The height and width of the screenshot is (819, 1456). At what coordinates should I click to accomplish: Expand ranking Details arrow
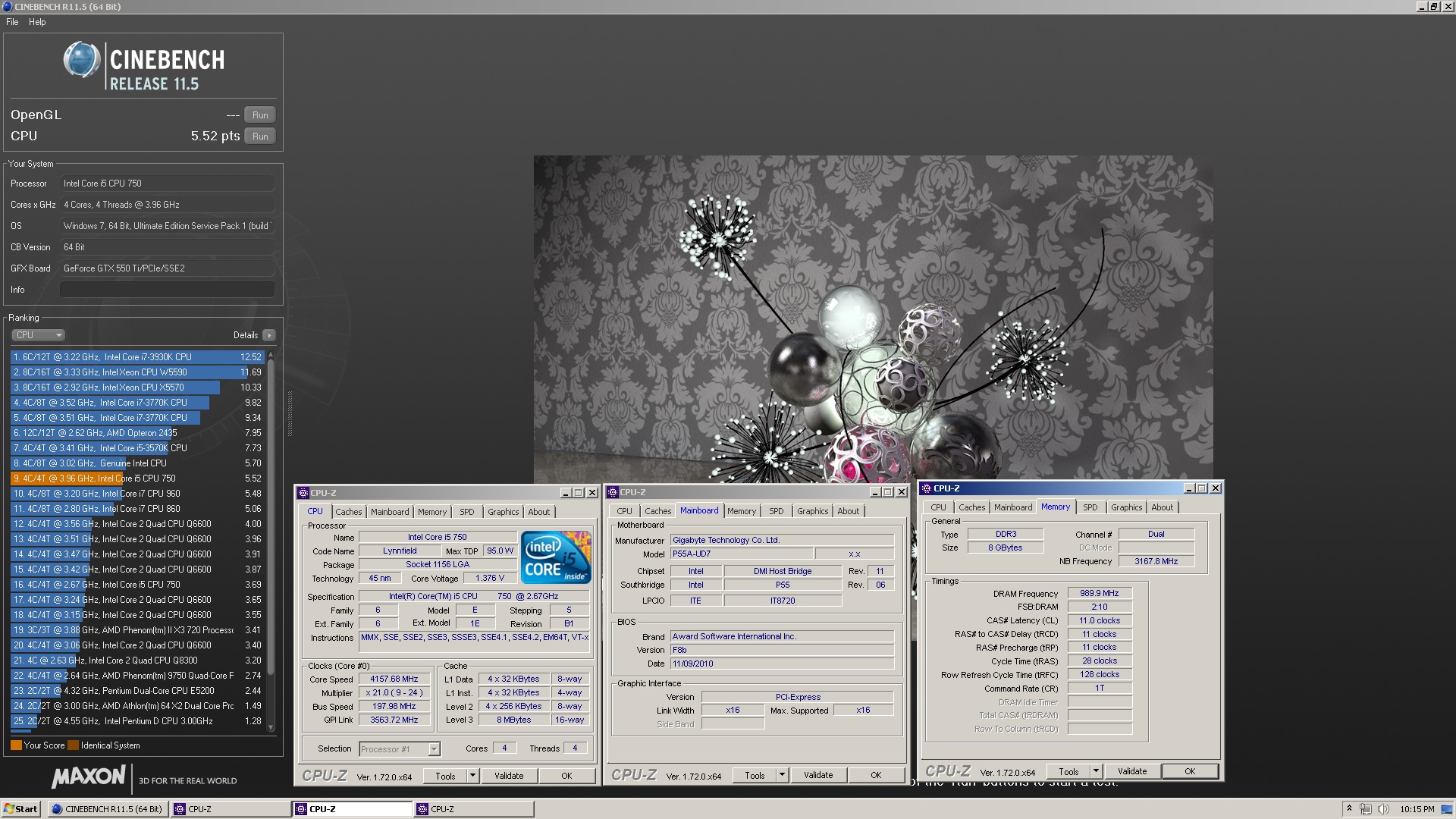269,335
